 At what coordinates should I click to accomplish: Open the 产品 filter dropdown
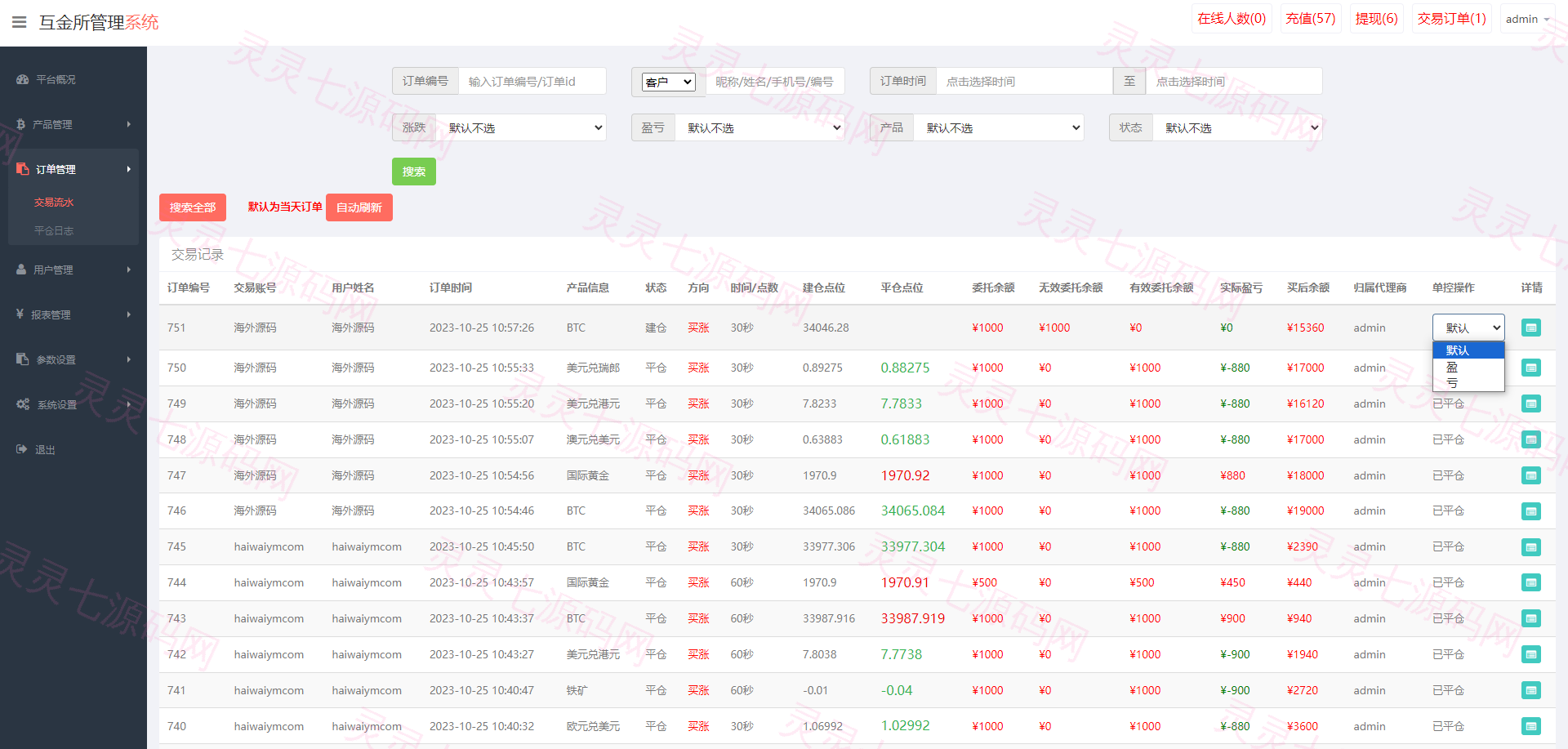(x=999, y=127)
